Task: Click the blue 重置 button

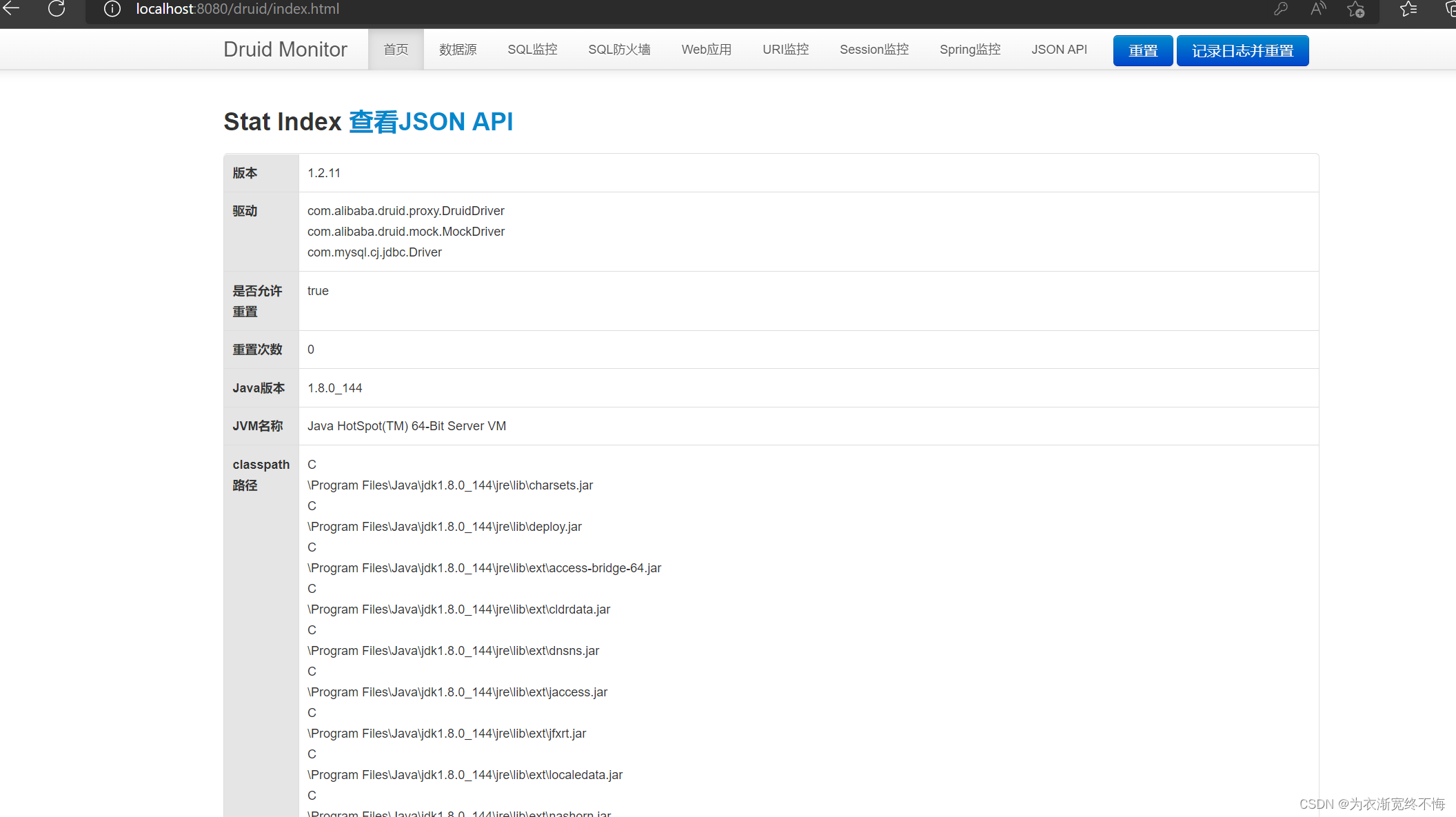Action: 1142,50
